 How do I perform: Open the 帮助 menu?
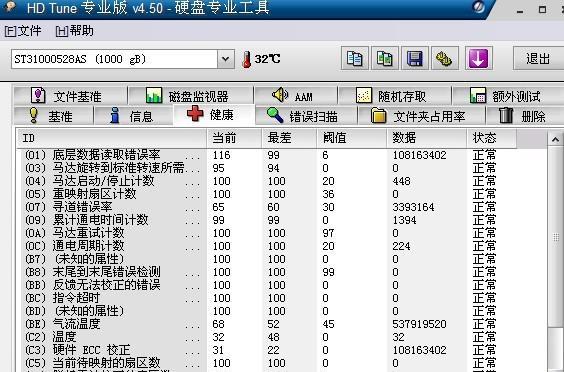click(75, 31)
